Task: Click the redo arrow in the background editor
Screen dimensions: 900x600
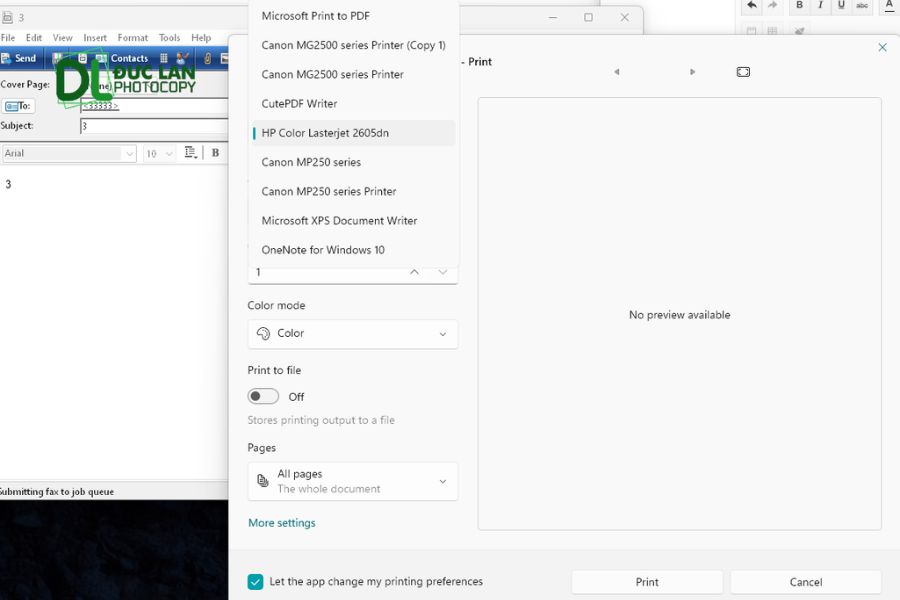Action: point(773,5)
